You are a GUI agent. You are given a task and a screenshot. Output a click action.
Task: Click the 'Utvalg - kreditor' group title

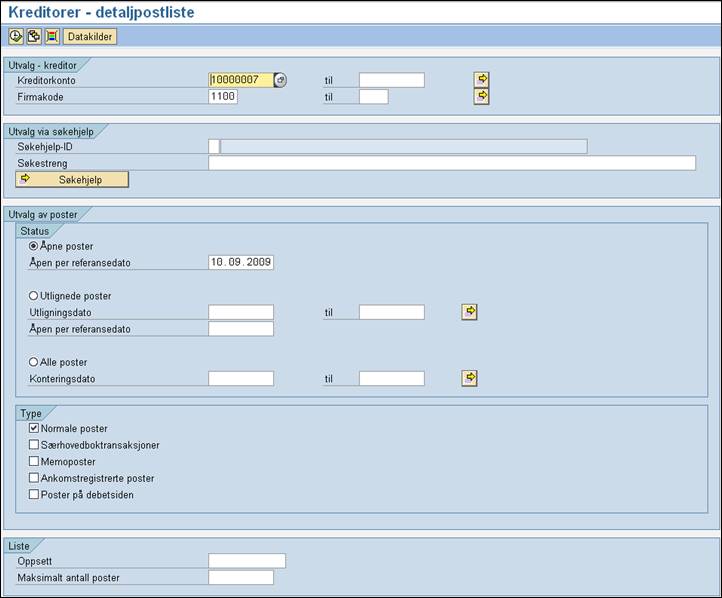(42, 65)
